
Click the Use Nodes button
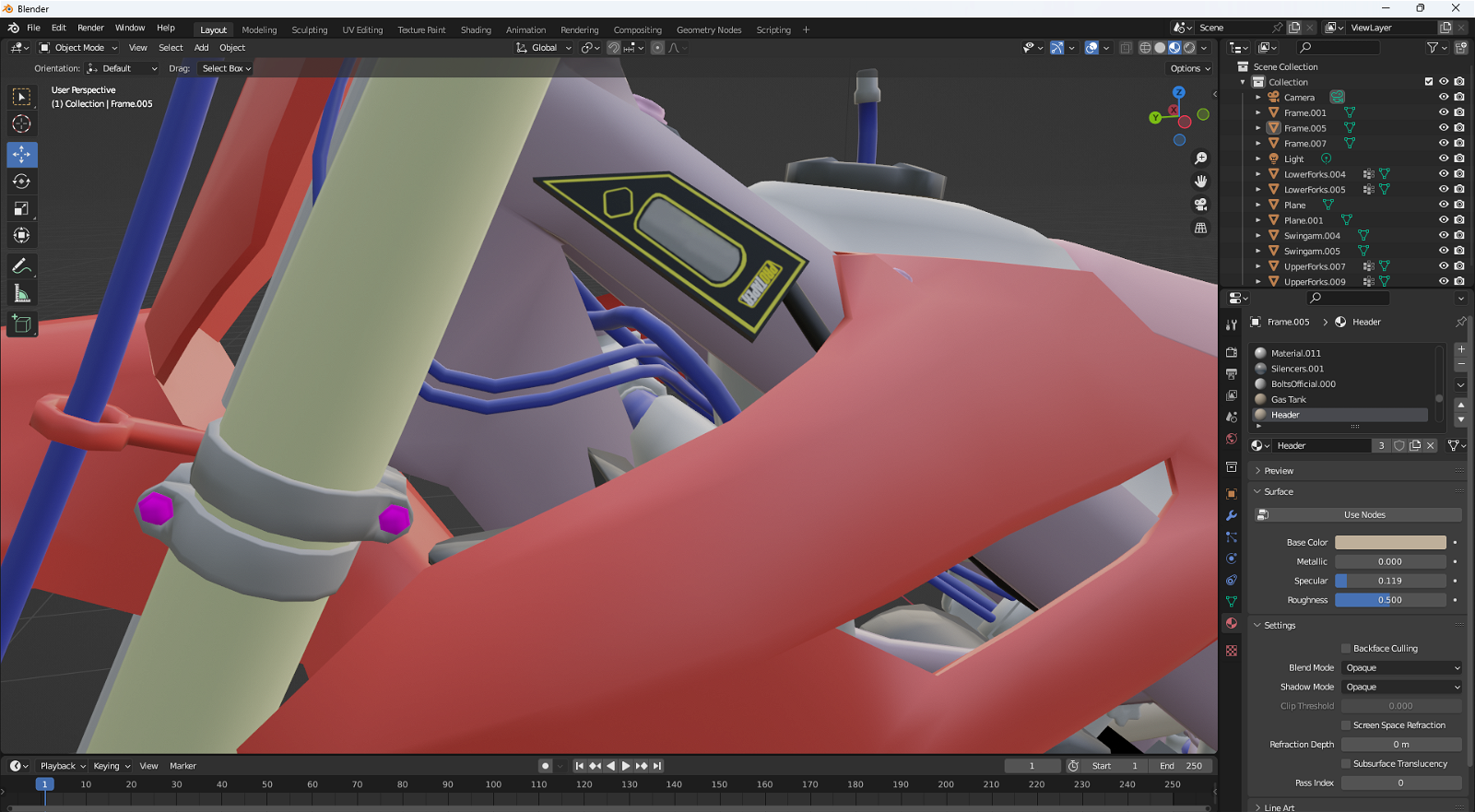coord(1364,515)
